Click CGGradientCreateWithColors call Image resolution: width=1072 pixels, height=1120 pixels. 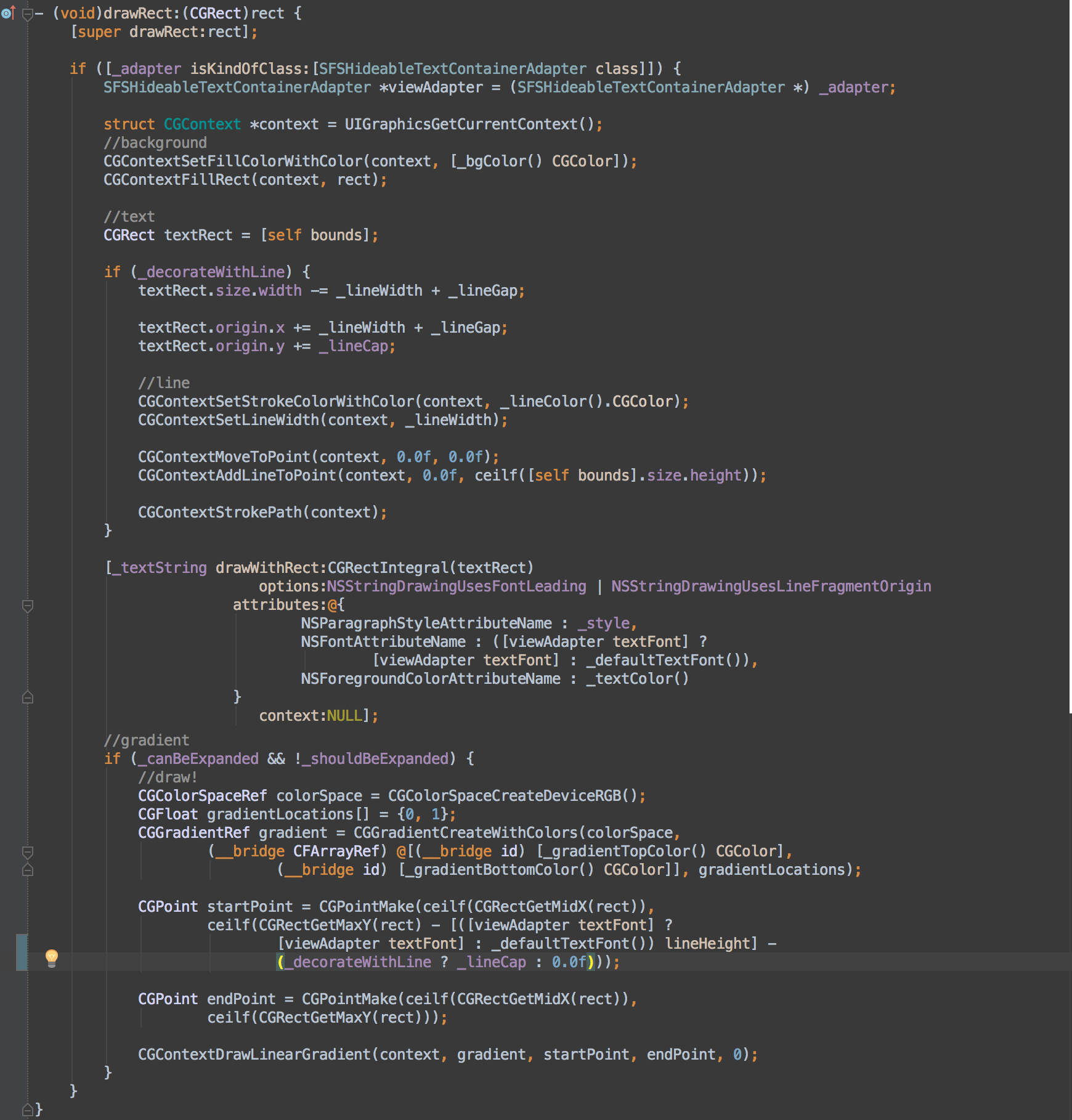point(466,833)
